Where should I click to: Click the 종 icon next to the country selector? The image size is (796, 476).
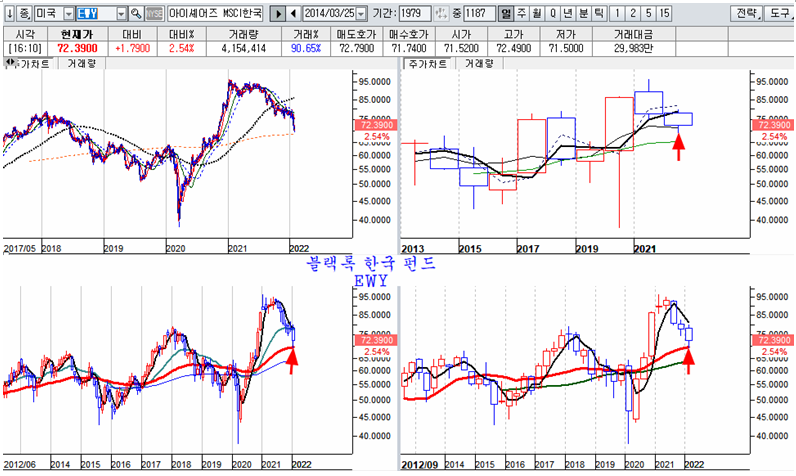coord(24,14)
